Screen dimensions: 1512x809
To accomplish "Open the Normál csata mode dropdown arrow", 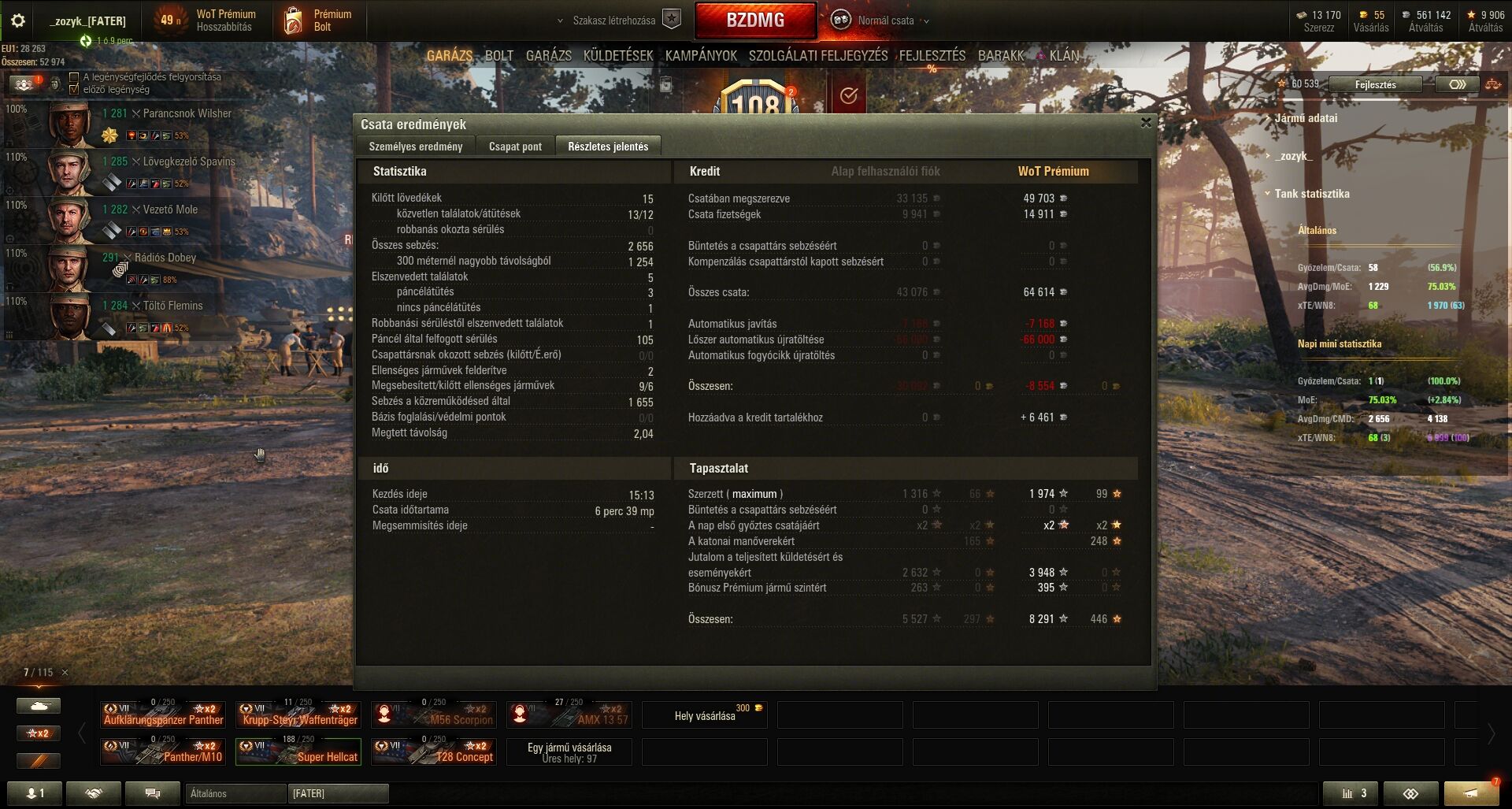I will (x=926, y=21).
